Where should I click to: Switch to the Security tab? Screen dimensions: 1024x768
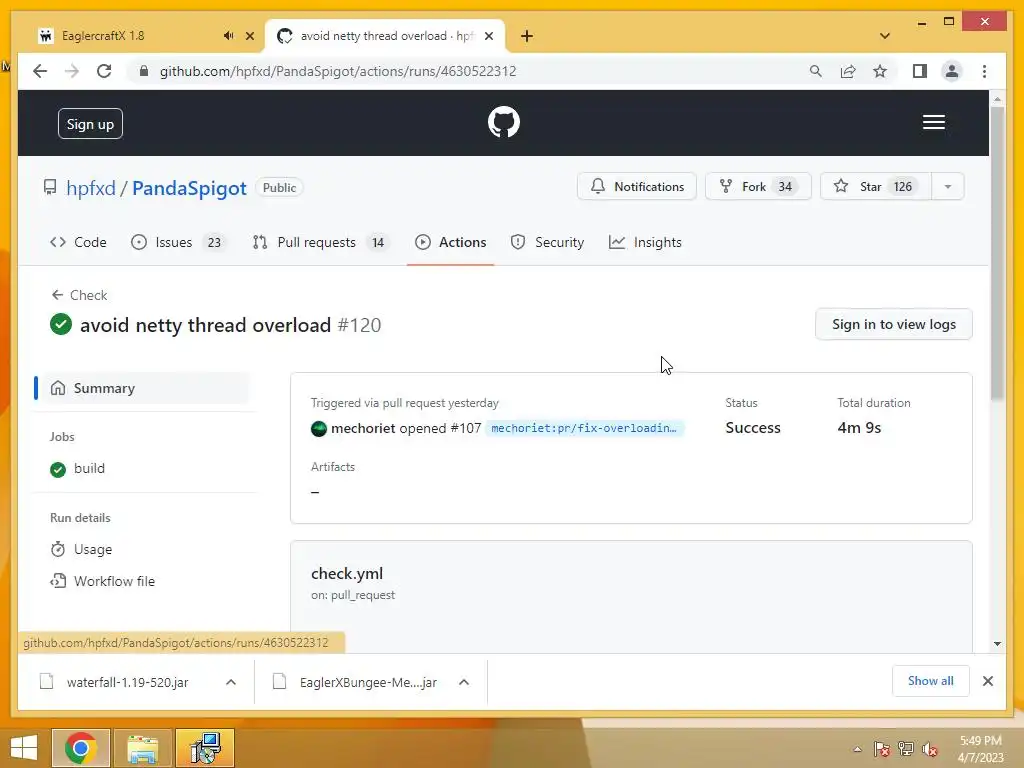point(547,242)
